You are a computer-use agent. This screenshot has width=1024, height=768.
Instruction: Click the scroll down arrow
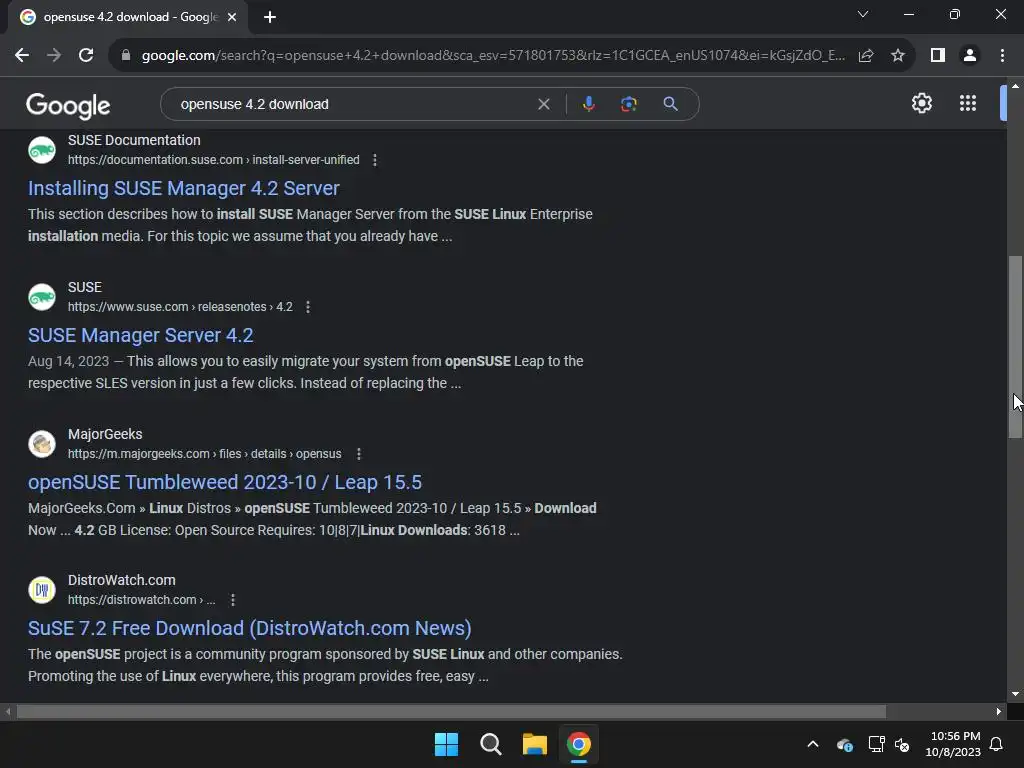point(1015,694)
